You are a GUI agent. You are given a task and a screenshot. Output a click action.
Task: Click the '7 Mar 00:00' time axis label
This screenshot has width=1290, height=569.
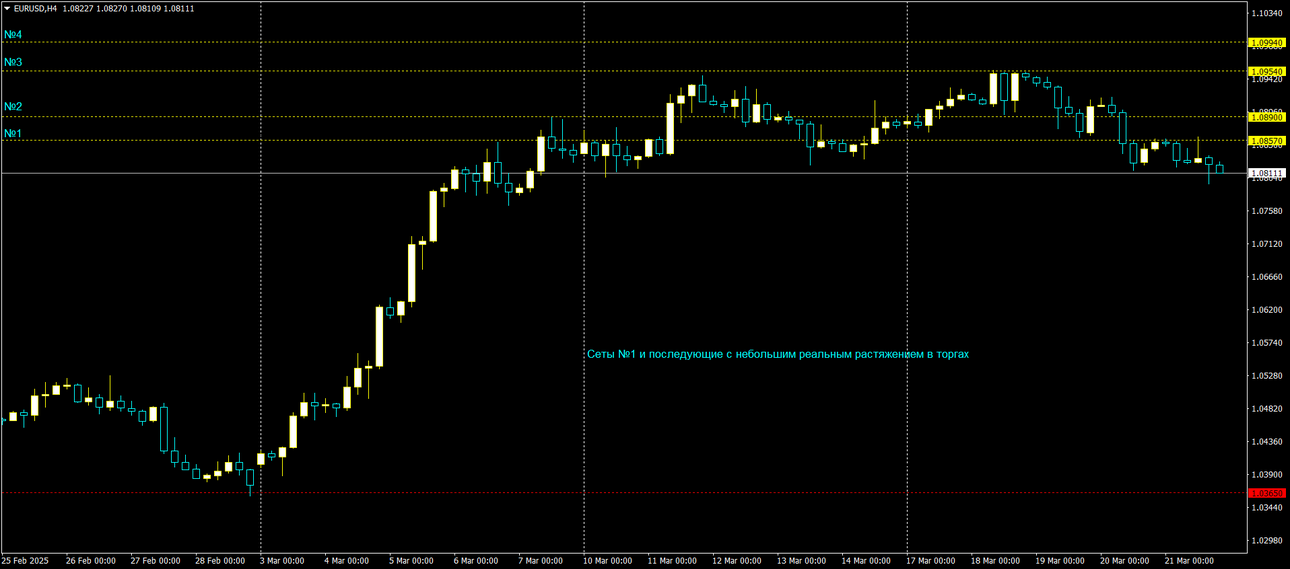click(541, 561)
